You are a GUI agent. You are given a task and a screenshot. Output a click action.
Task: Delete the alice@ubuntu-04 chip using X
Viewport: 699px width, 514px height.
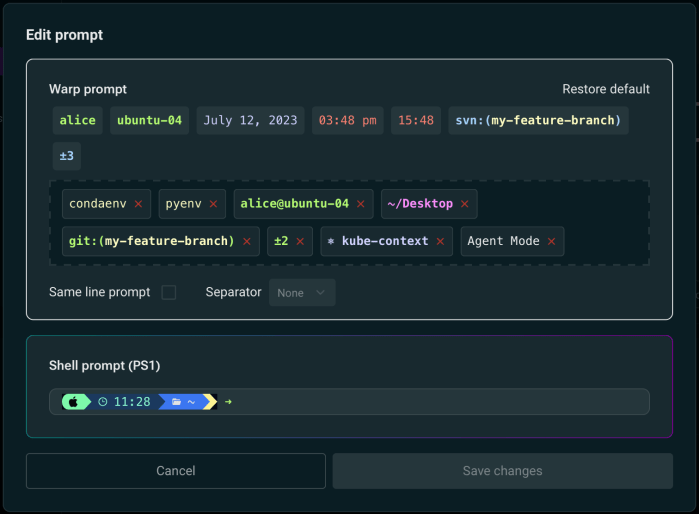361,204
